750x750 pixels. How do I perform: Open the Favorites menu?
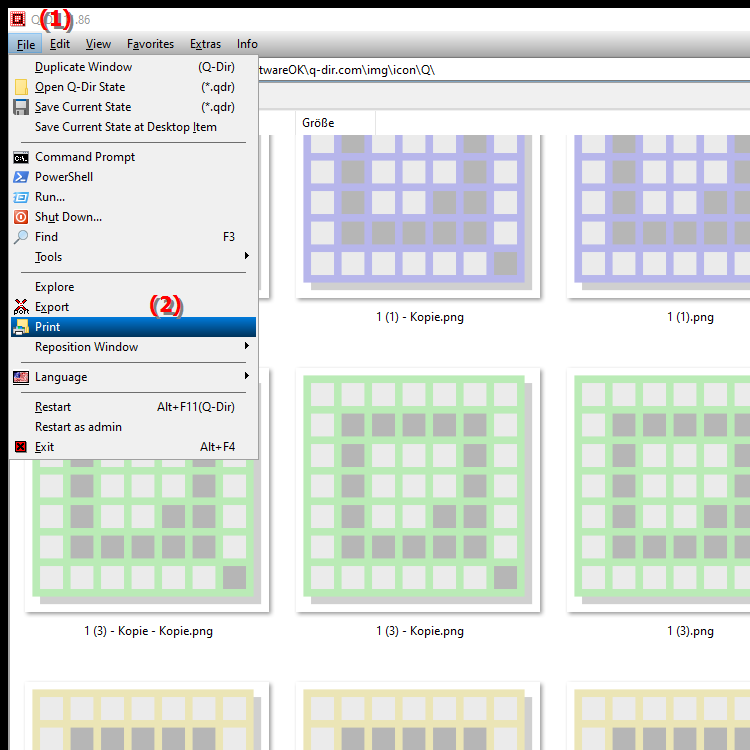[x=150, y=44]
